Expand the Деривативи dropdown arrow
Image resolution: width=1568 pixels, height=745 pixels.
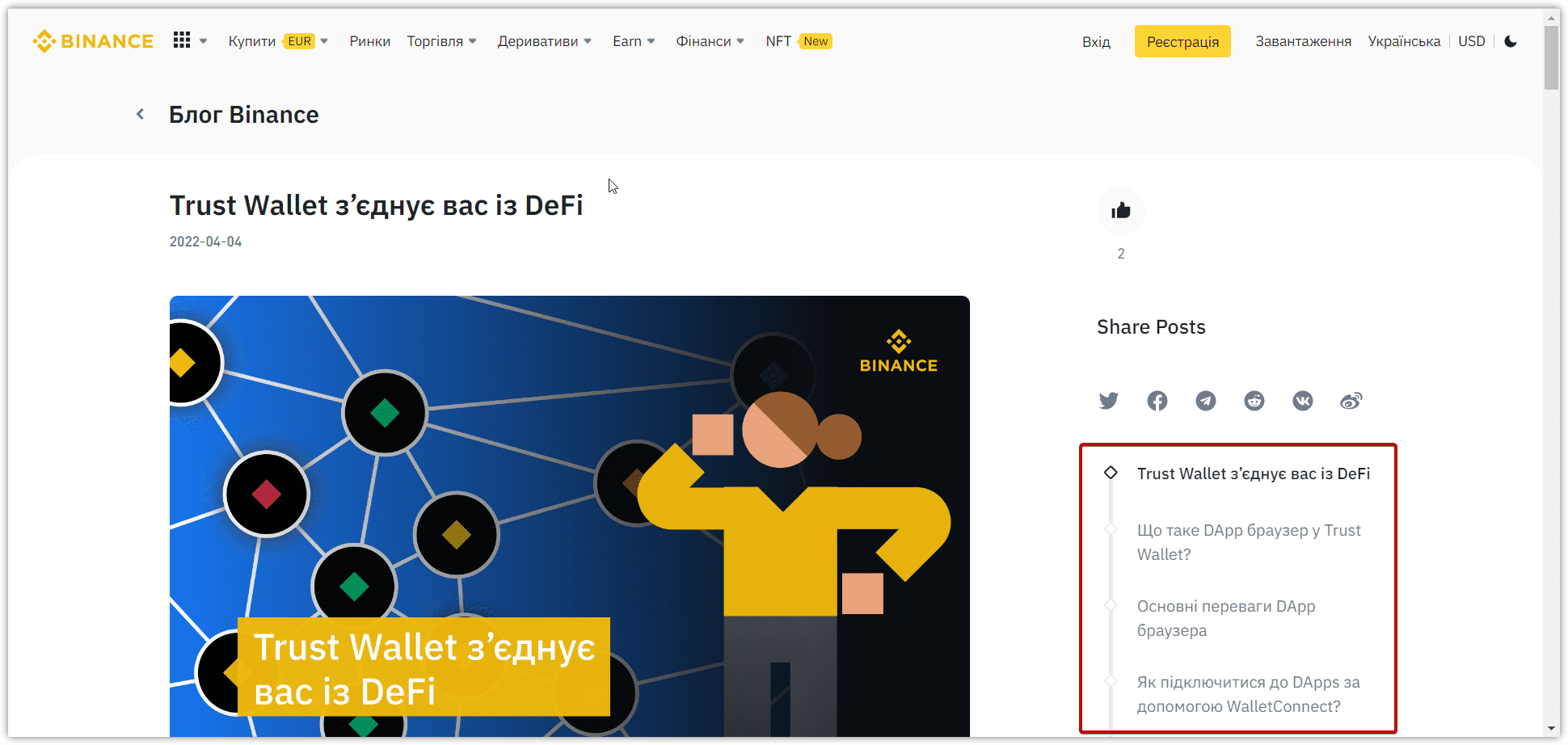point(588,41)
